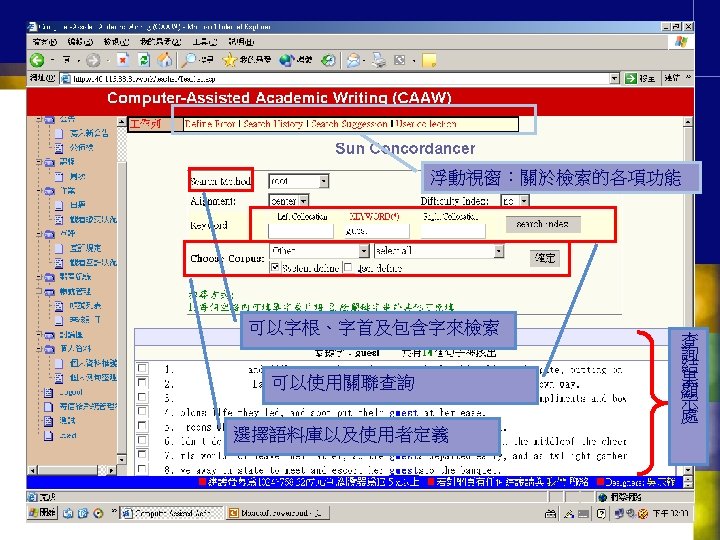This screenshot has height=540, width=720.
Task: Click the Search Suggestion link
Action: [x=349, y=124]
